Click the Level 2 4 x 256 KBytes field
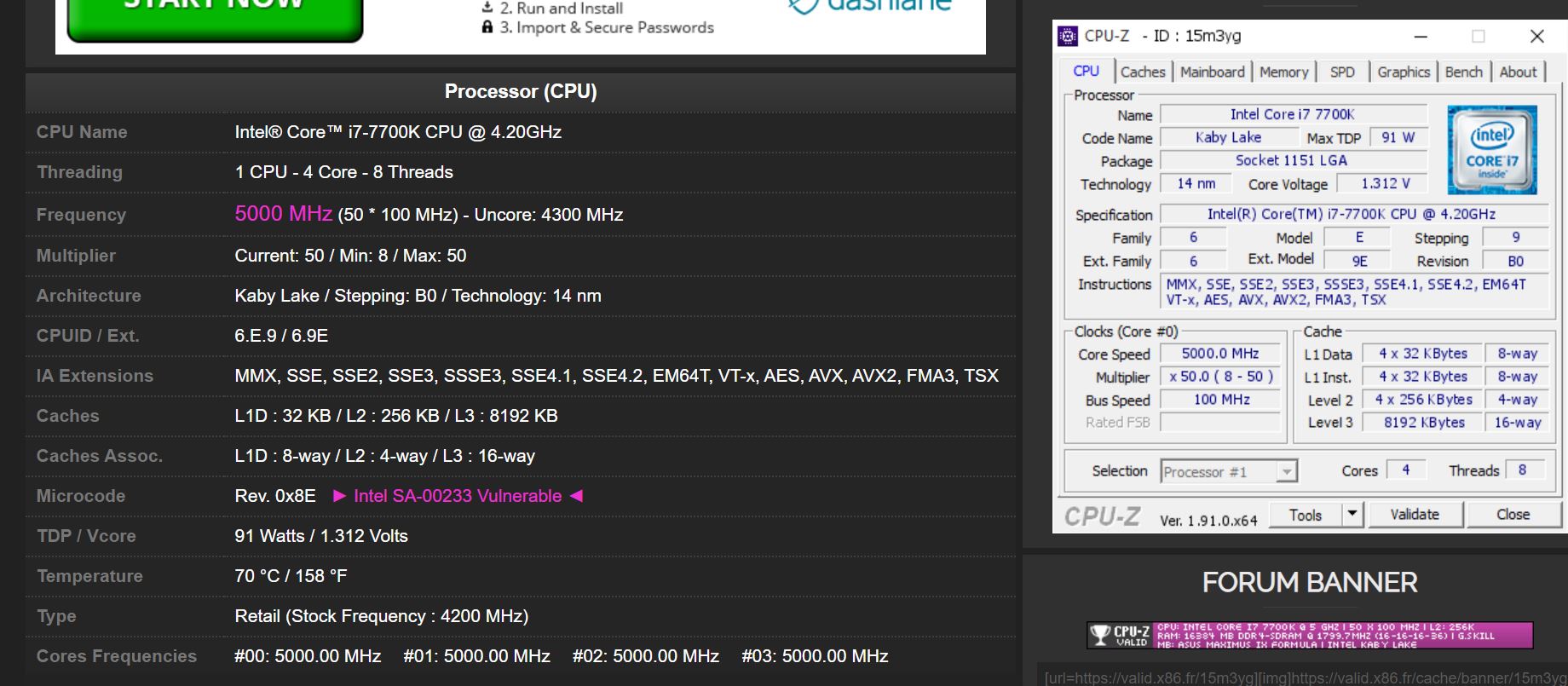The image size is (1568, 686). pos(1423,400)
